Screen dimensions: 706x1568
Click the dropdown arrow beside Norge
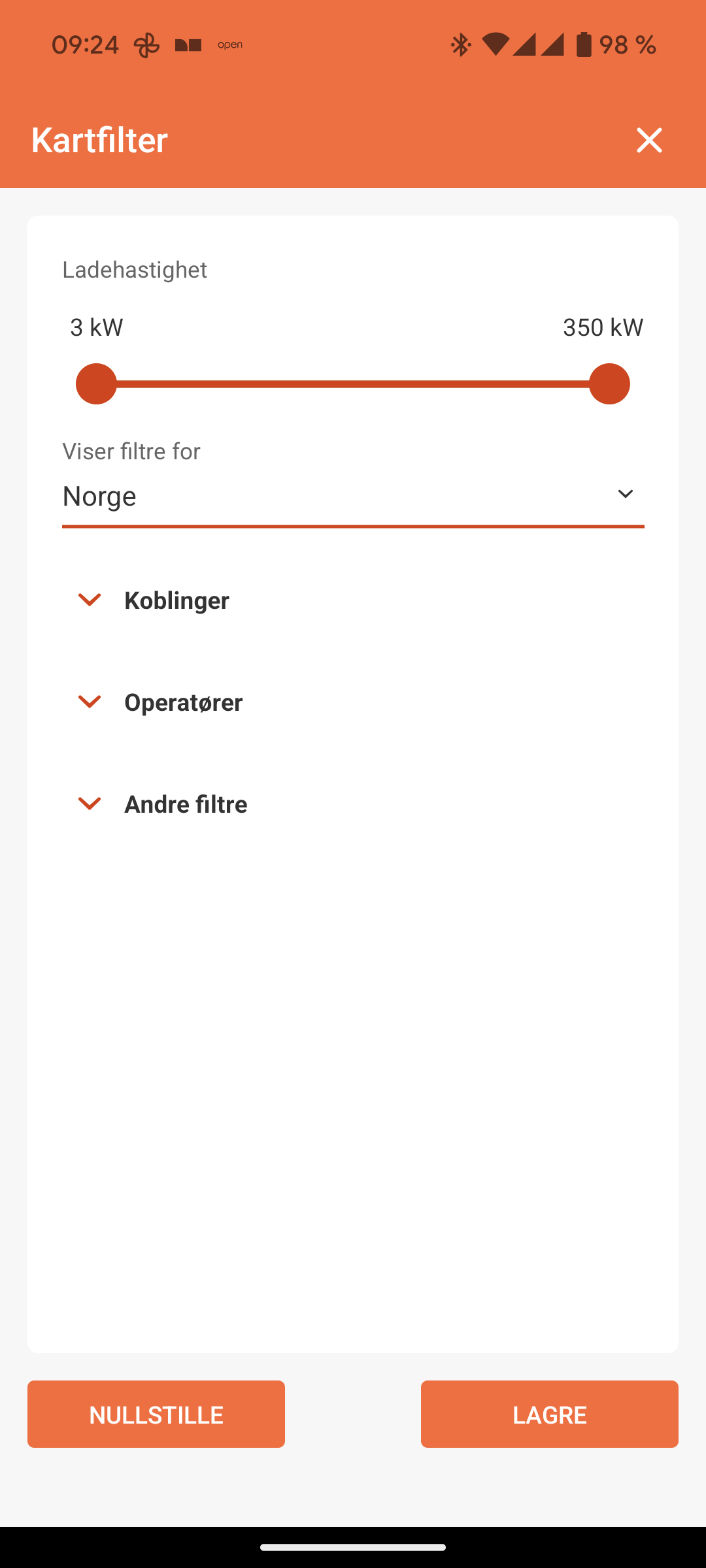coord(626,495)
